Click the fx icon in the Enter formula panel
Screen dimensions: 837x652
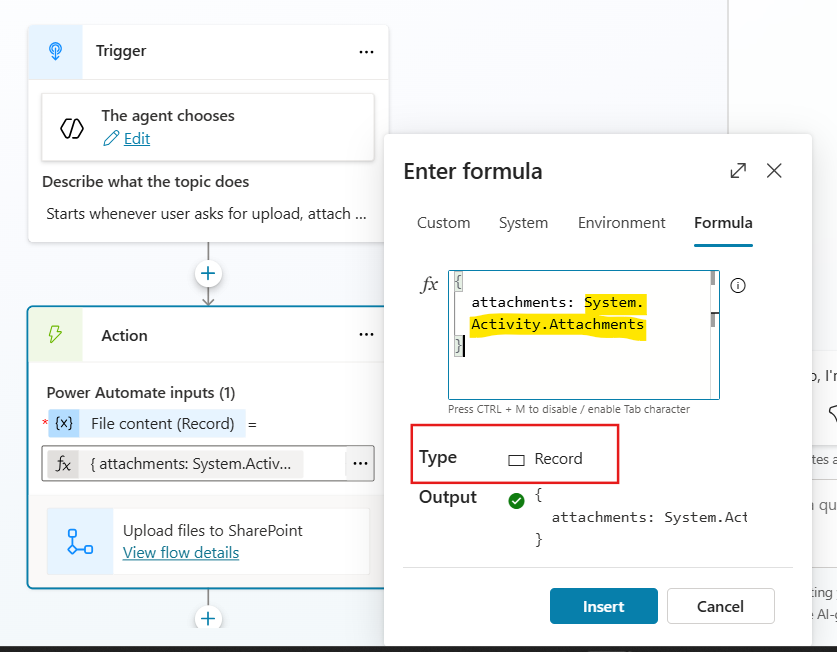pyautogui.click(x=430, y=284)
